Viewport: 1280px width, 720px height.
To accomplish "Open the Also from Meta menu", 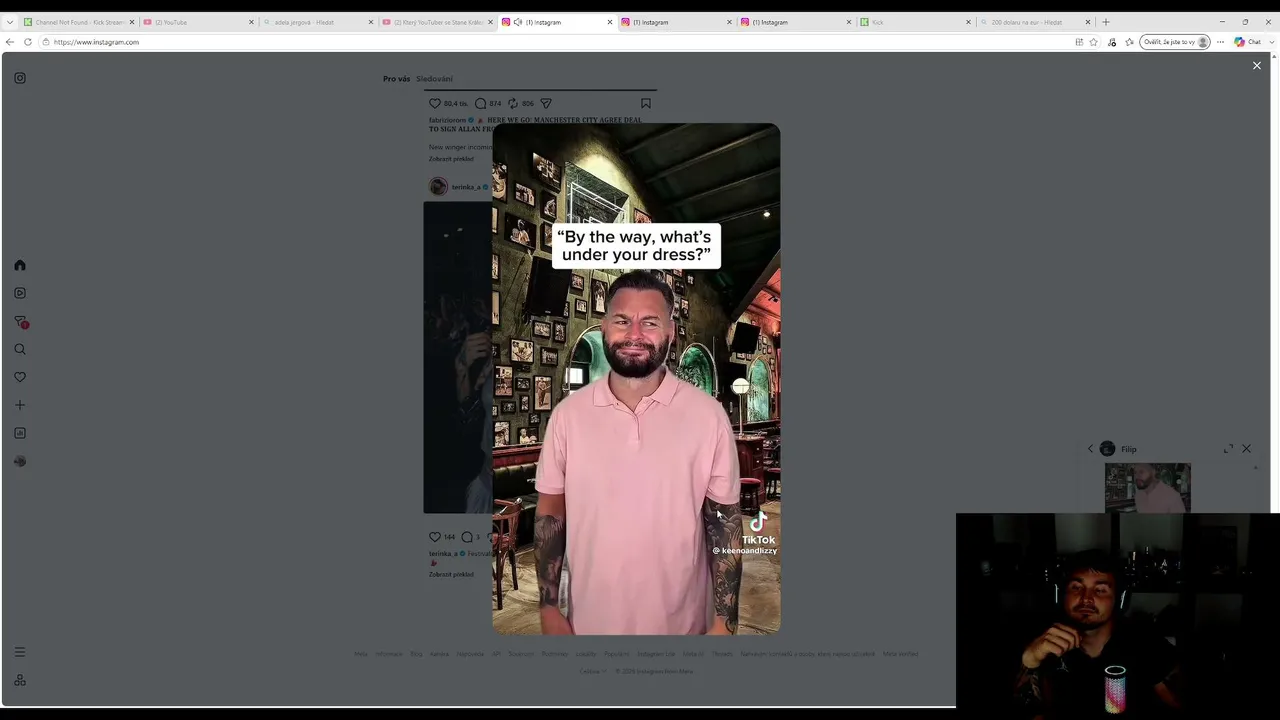I will 20,680.
